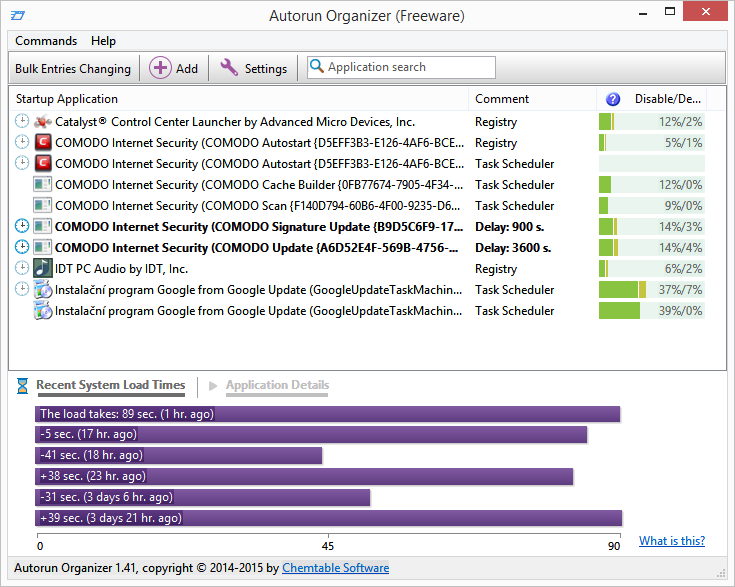This screenshot has width=735, height=587.
Task: Click the COMODO Signature Update entry icon
Action: tap(43, 226)
